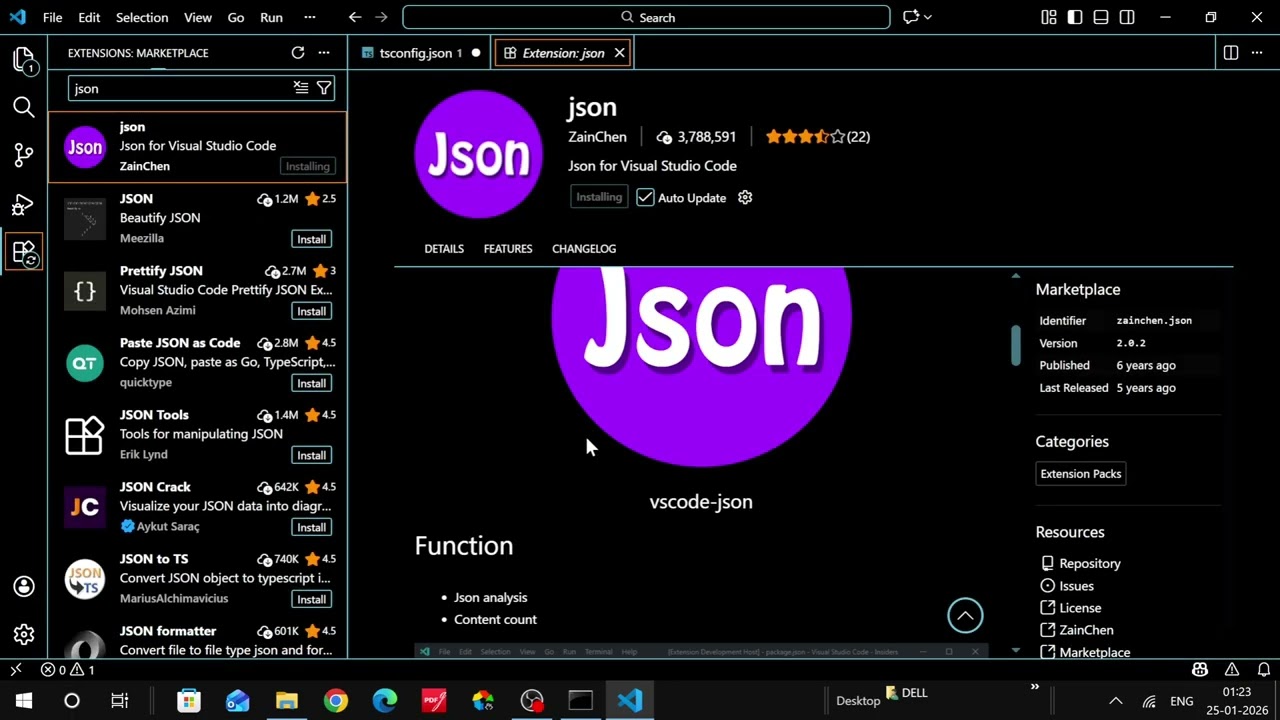Open the Explorer view in the activity bar
Screen dimensions: 1280x720
coord(24,59)
